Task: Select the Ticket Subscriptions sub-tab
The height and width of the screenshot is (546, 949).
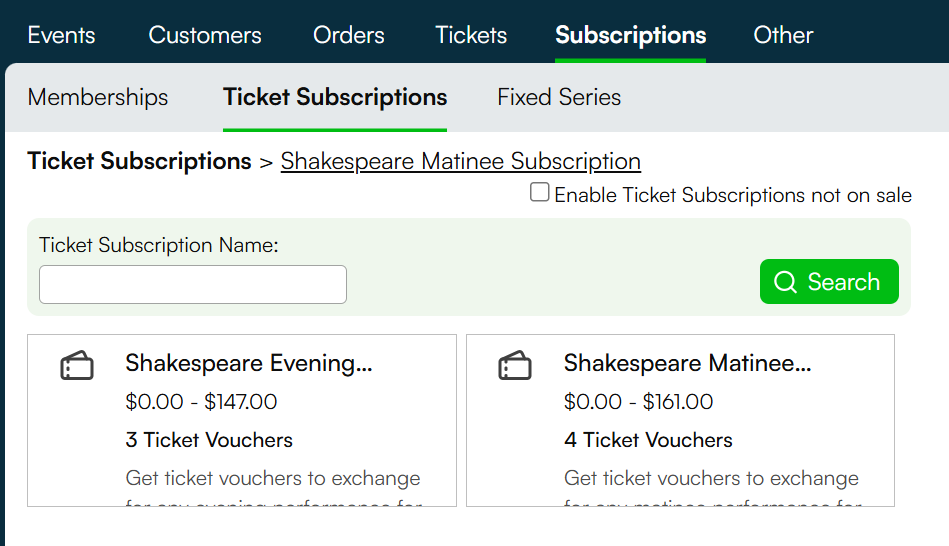Action: pyautogui.click(x=335, y=97)
